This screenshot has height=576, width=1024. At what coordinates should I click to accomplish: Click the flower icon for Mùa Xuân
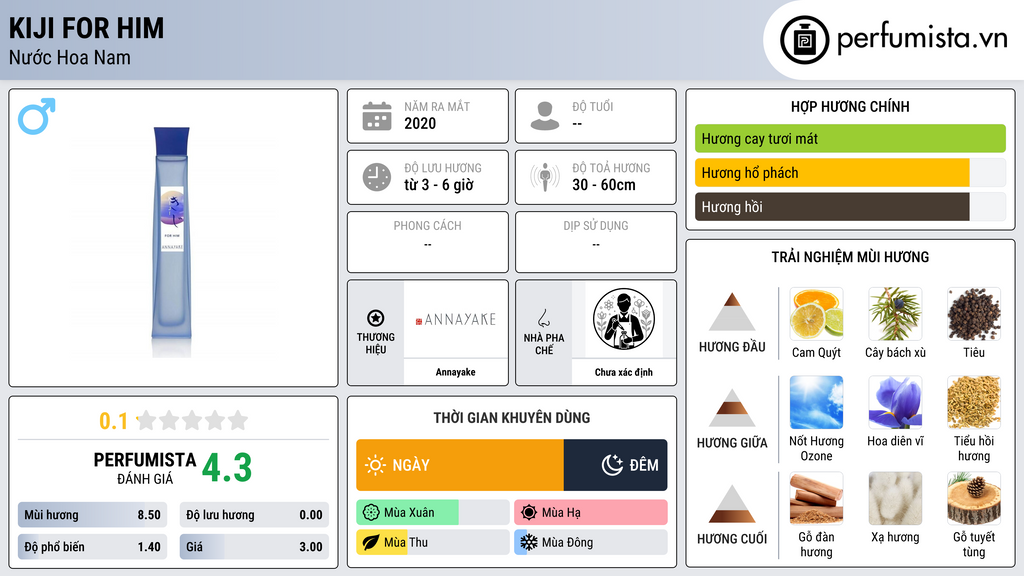point(371,513)
